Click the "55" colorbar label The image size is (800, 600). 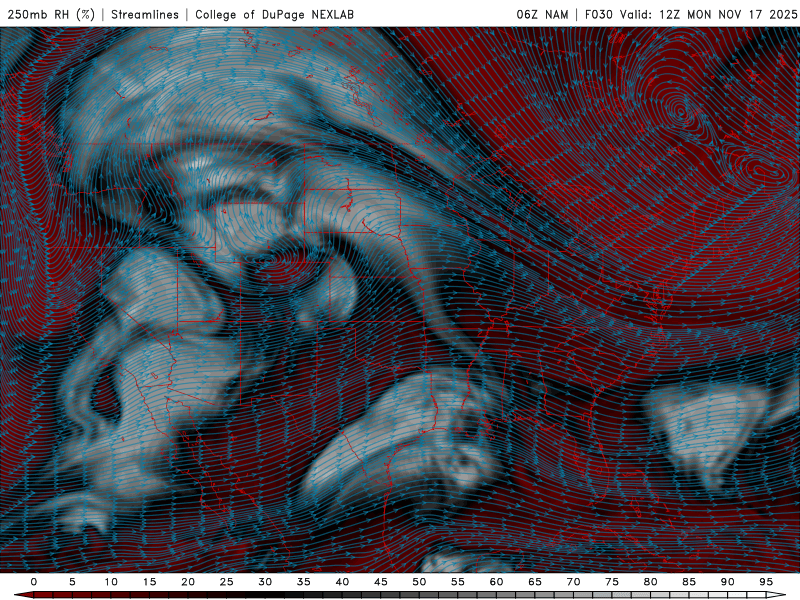[x=458, y=582]
